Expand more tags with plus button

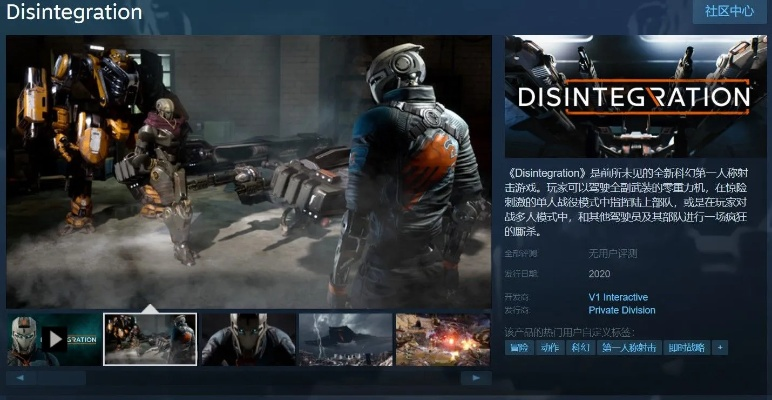(x=719, y=347)
